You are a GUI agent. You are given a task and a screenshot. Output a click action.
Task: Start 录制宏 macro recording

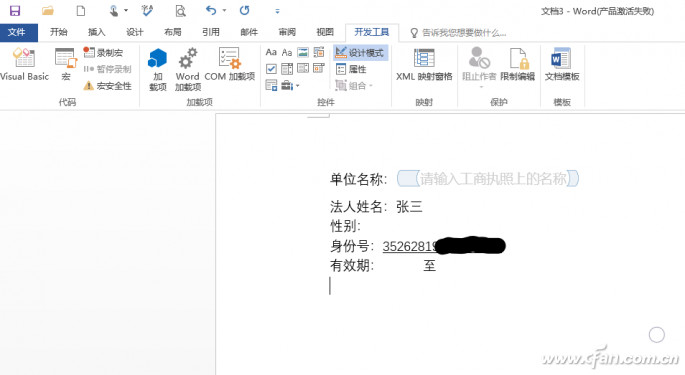click(104, 52)
